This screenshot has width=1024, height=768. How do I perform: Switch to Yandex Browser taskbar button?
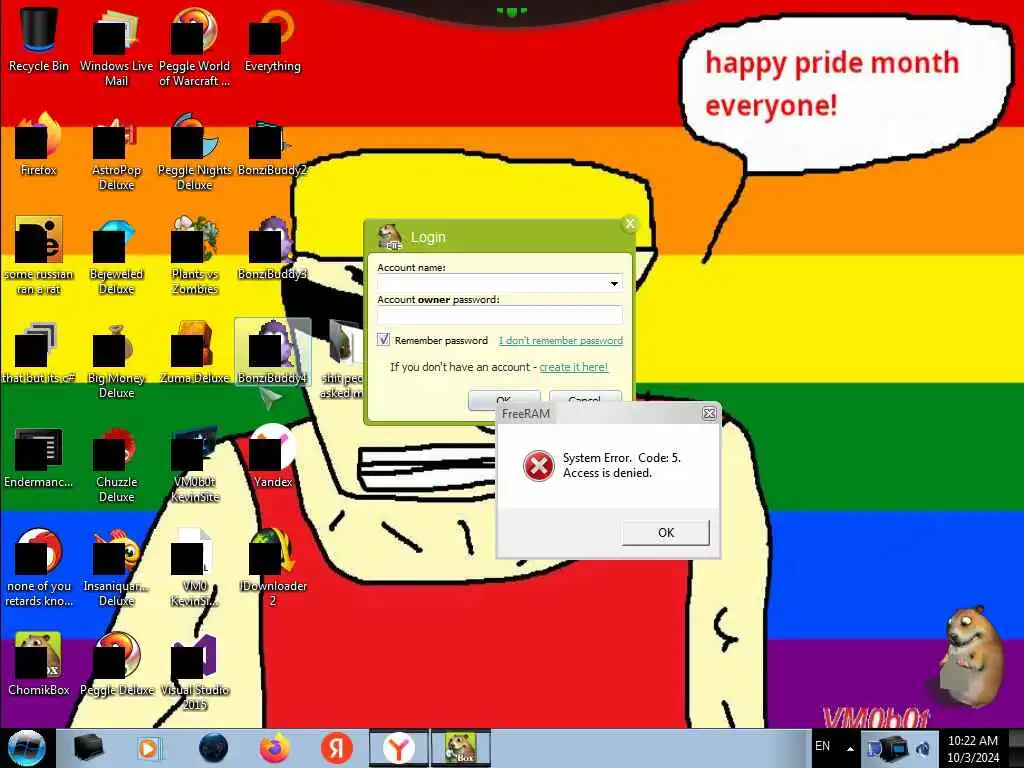(398, 748)
